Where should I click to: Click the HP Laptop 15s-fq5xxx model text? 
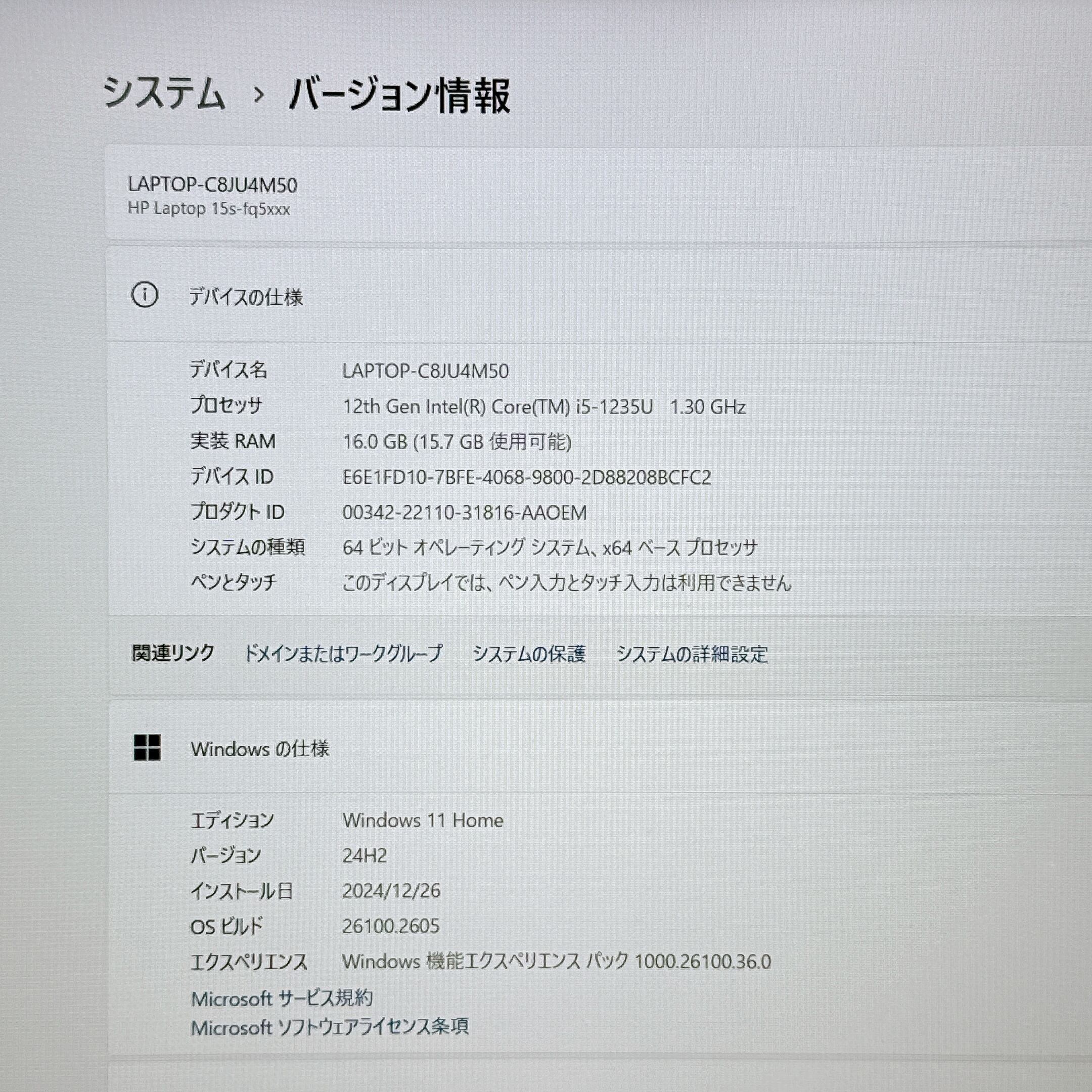209,209
